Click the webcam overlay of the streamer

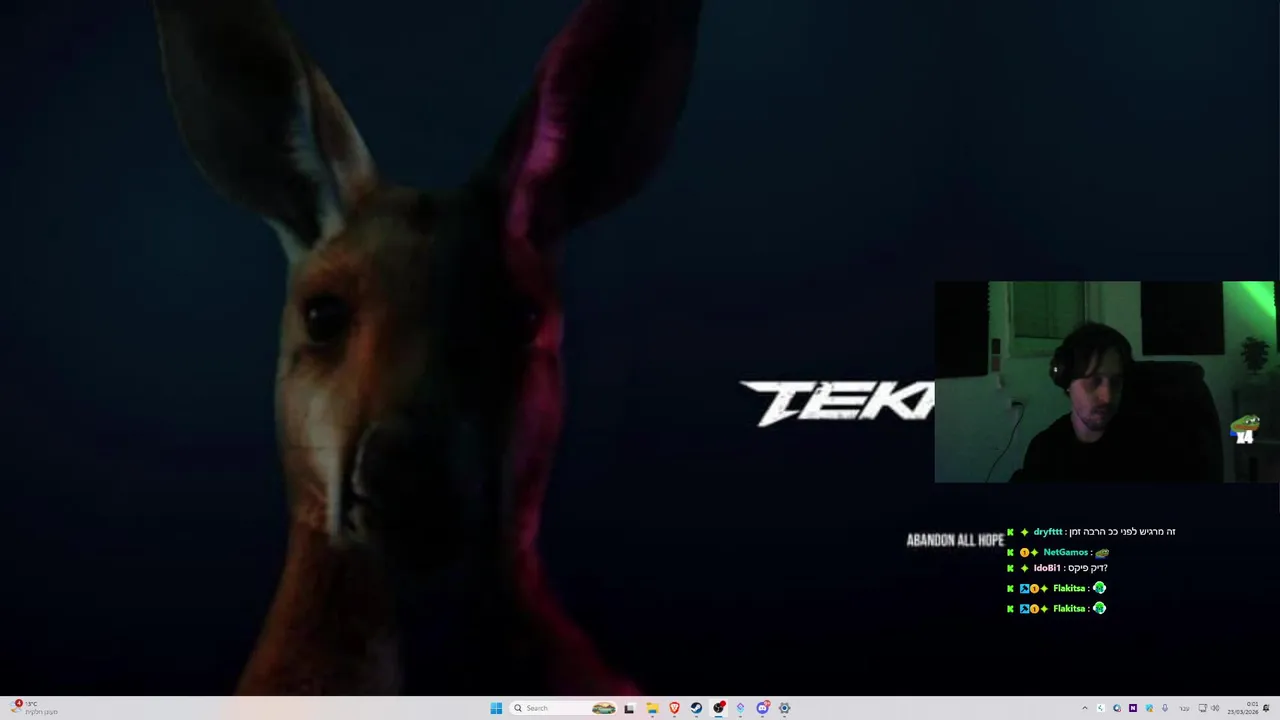click(1104, 382)
